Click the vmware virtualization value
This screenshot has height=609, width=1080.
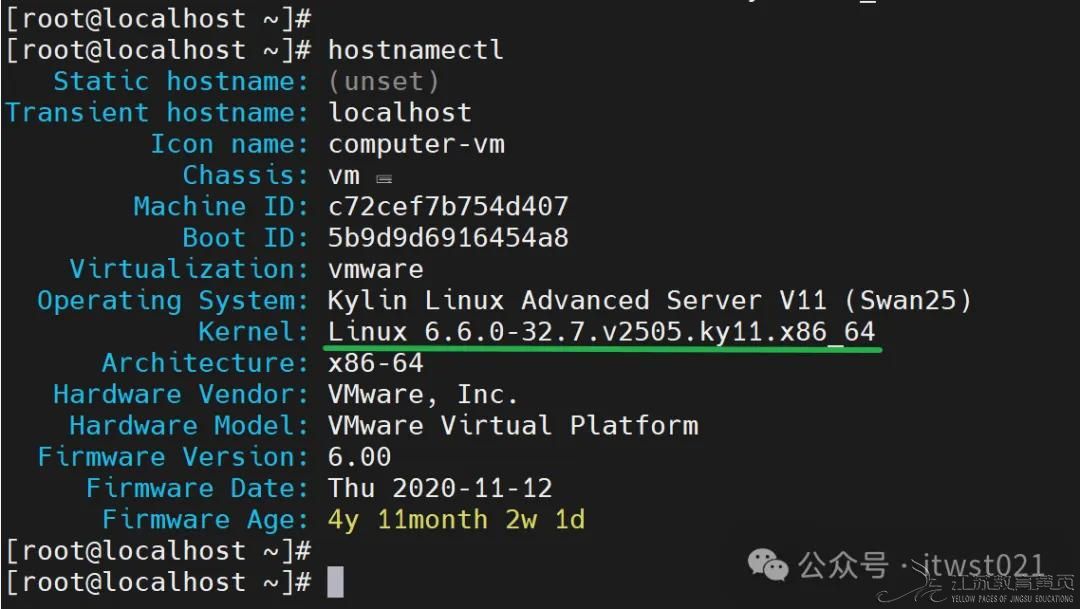pyautogui.click(x=375, y=269)
